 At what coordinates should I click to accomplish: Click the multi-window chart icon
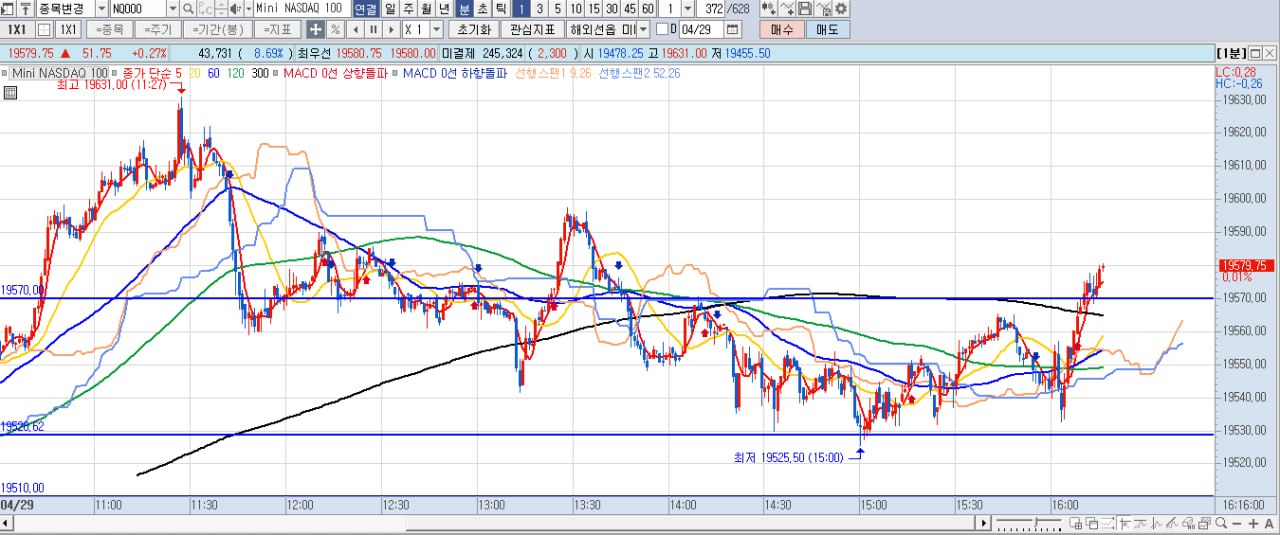pyautogui.click(x=1204, y=523)
